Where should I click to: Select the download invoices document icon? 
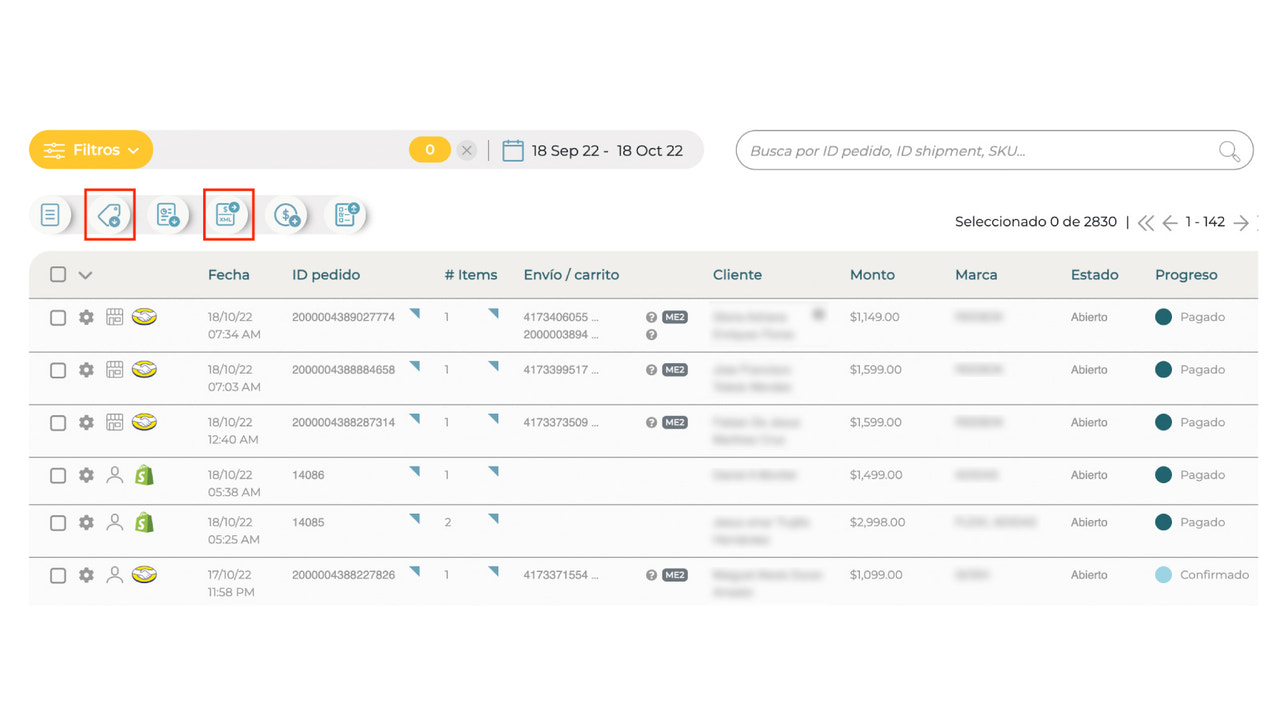pos(168,214)
